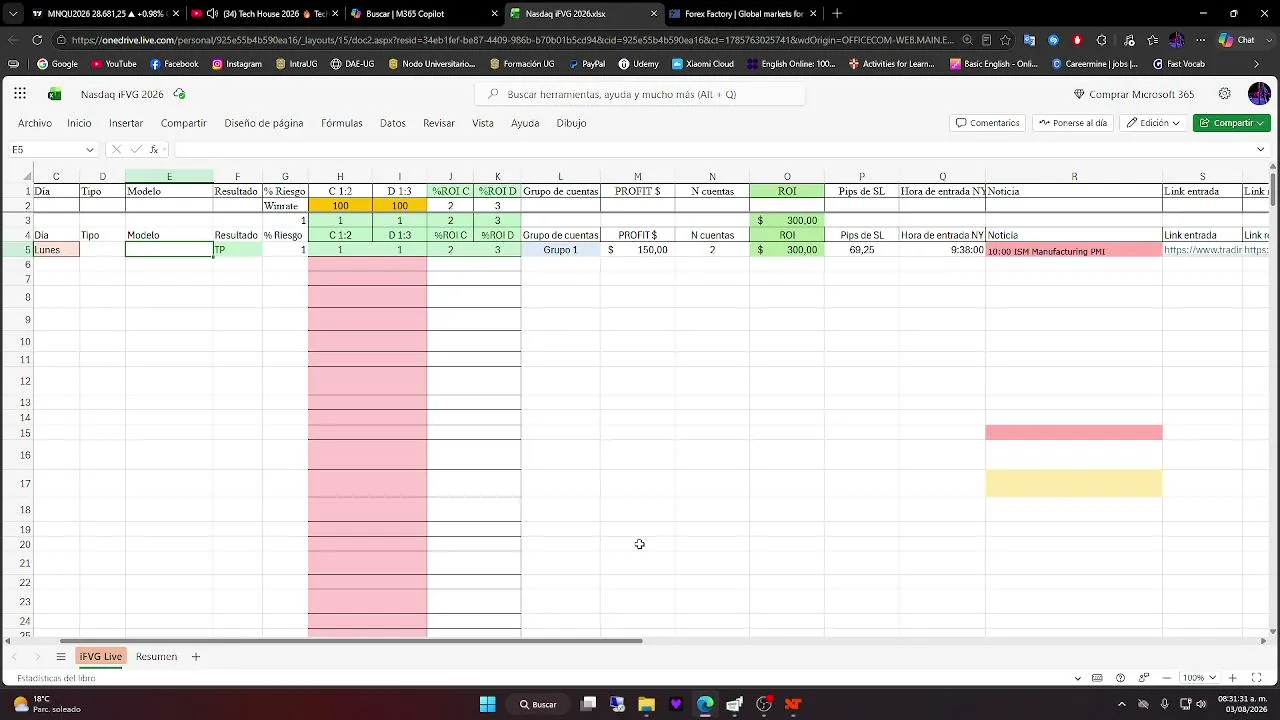Zoom in the sheet with plus

1233,678
